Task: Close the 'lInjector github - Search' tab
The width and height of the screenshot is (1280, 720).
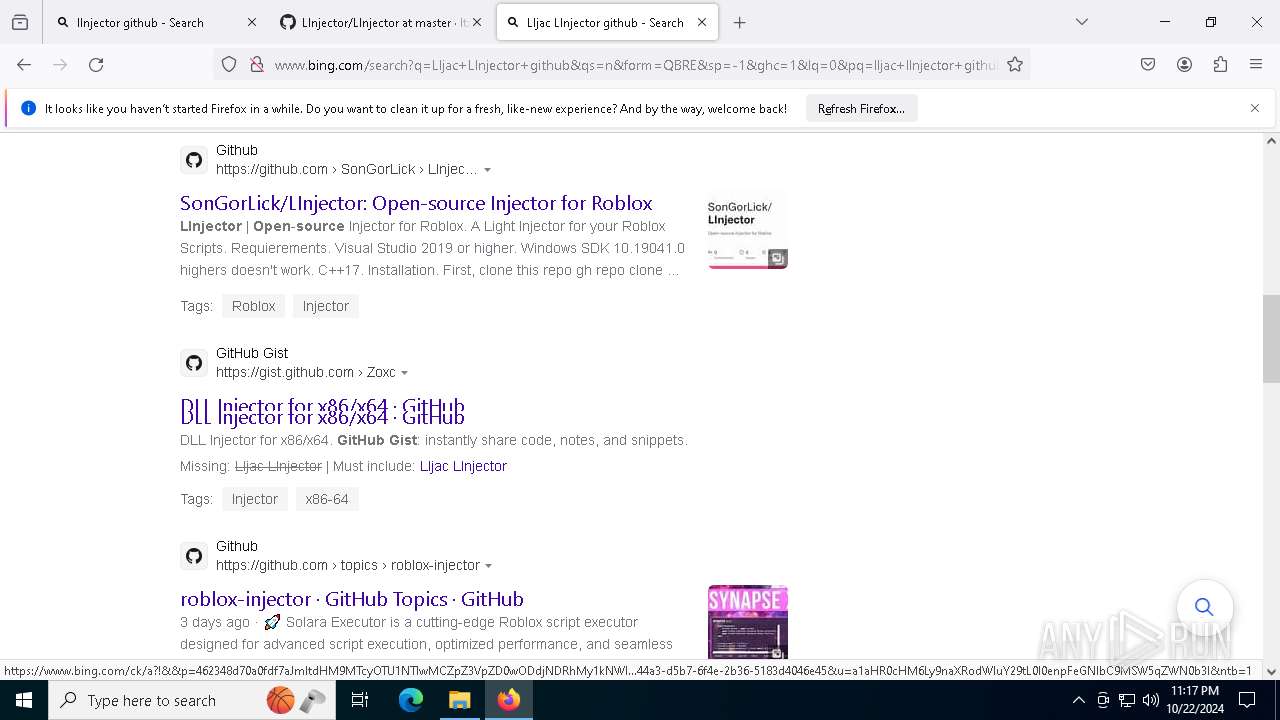Action: click(x=251, y=22)
